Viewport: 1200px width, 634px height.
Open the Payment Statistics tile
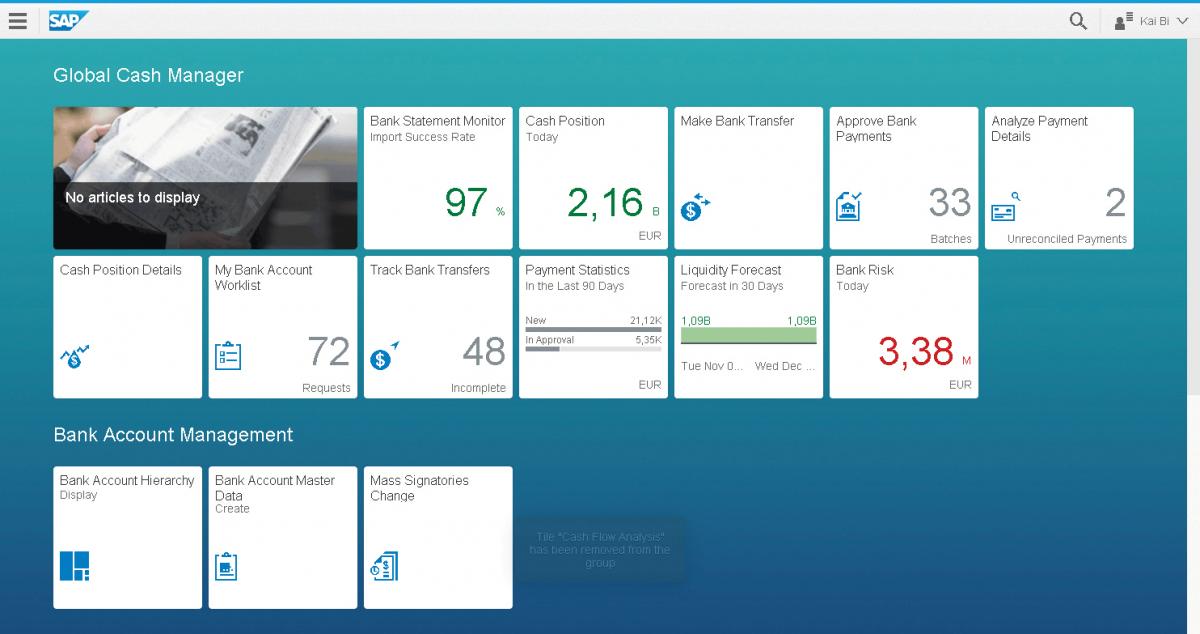[x=593, y=327]
